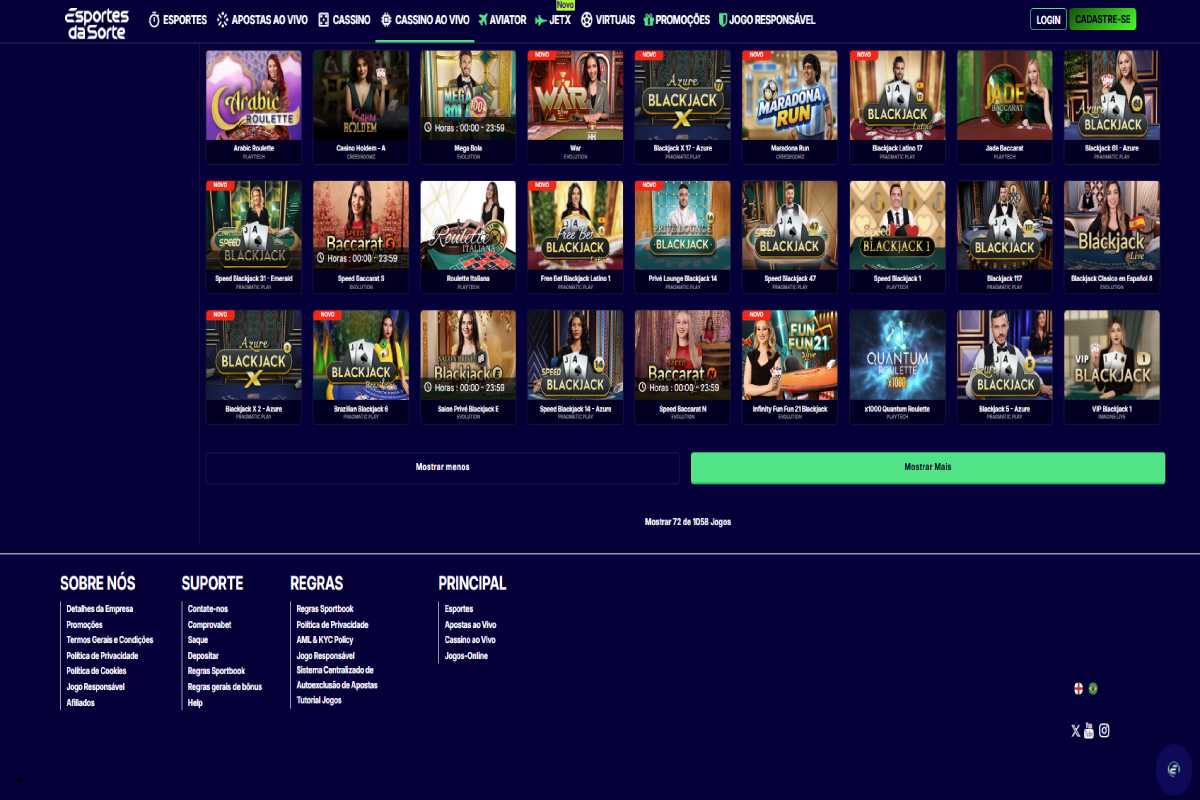This screenshot has height=800, width=1200.
Task: Go to Virtuais in the top menu
Action: pyautogui.click(x=607, y=20)
